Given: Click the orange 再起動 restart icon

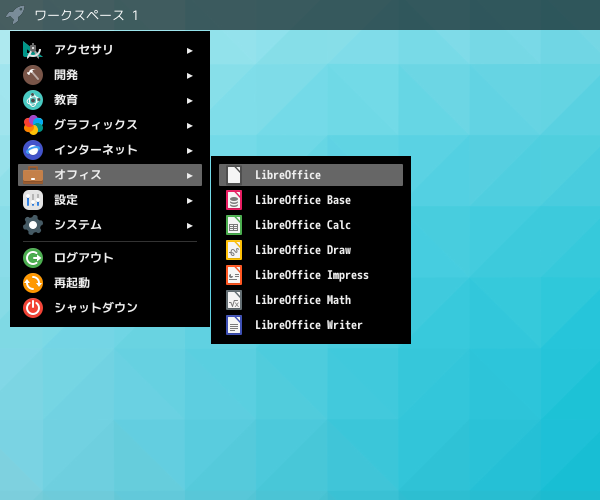Looking at the screenshot, I should (33, 283).
